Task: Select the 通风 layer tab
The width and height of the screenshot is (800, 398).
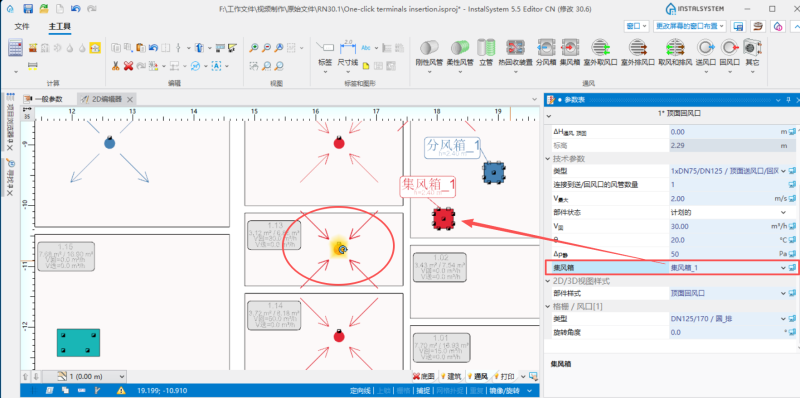Action: tap(478, 377)
